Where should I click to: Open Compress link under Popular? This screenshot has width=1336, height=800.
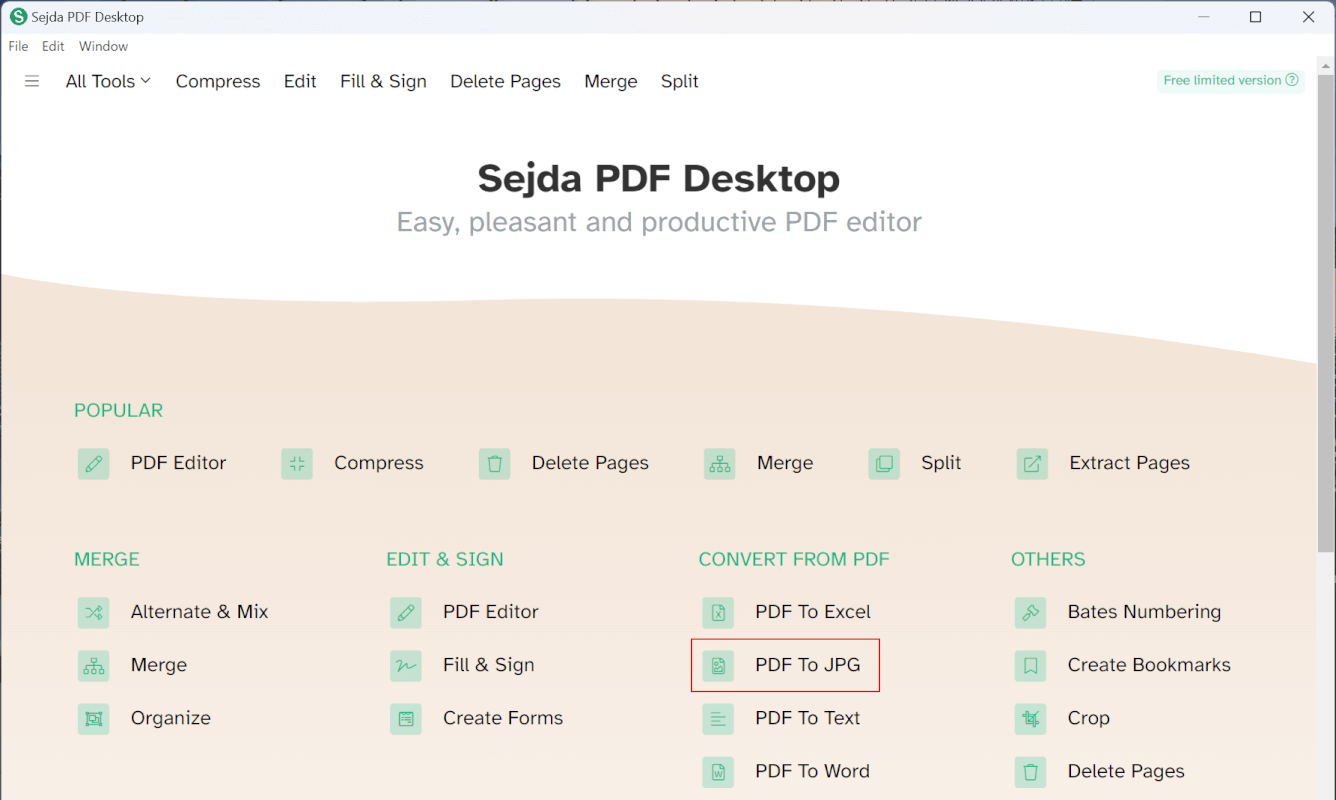coord(379,463)
